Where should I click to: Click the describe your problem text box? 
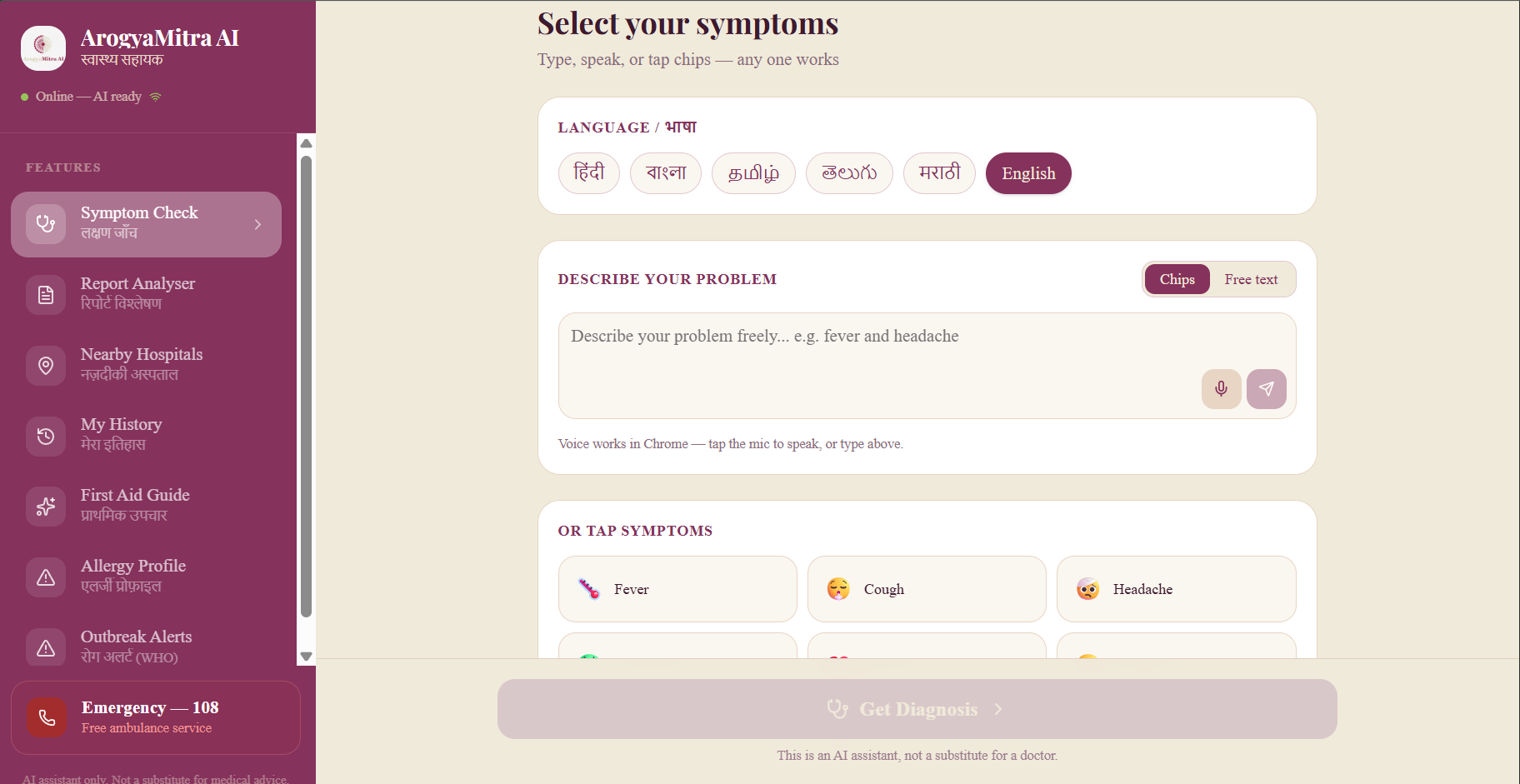point(927,366)
